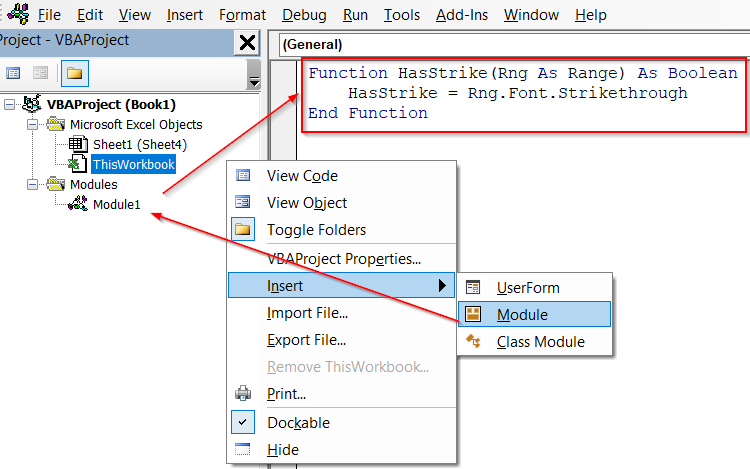The image size is (750, 469).
Task: Open the (General) object dropdown
Action: [x=514, y=44]
